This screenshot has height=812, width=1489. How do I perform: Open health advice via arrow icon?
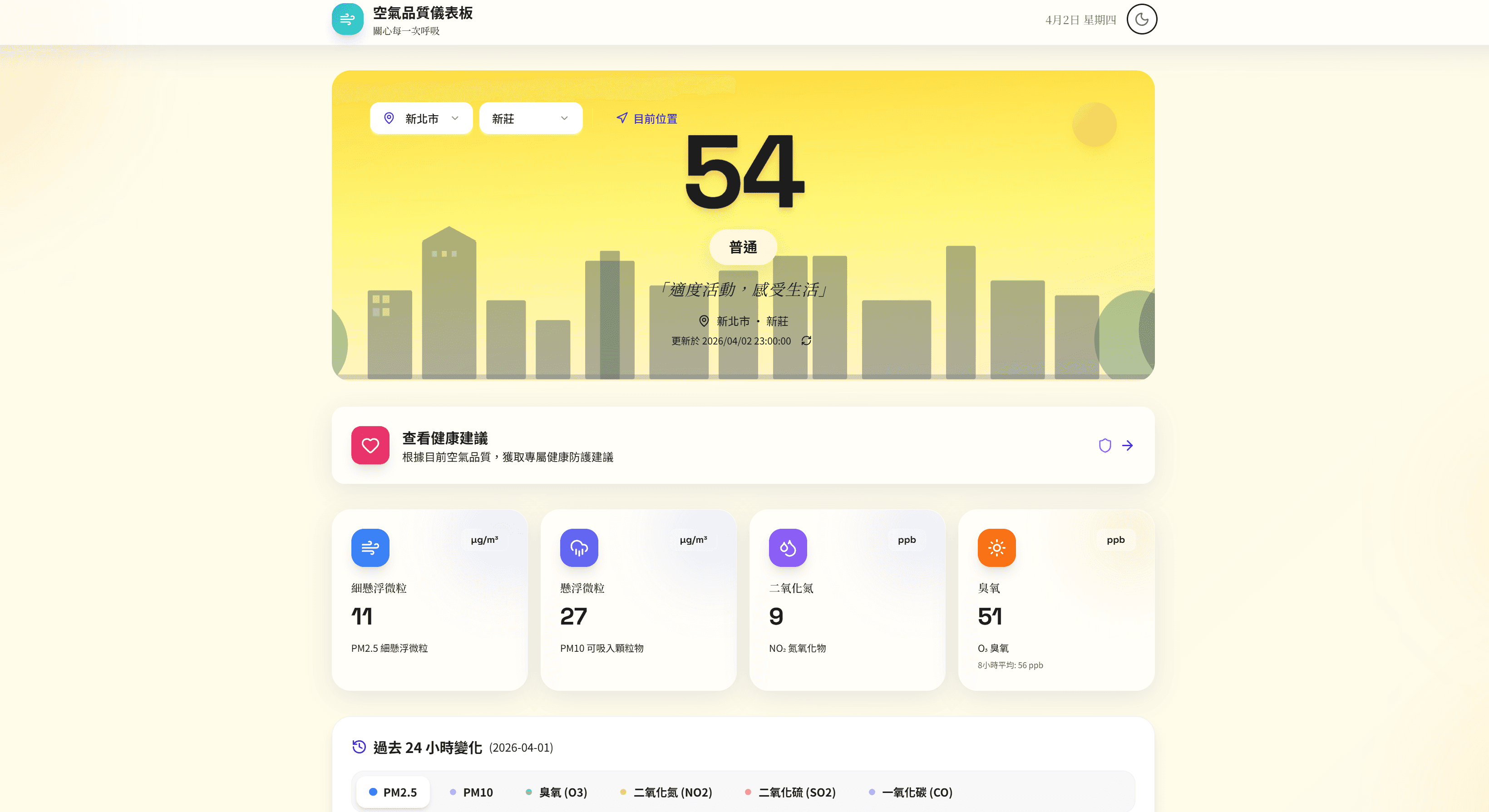point(1127,445)
